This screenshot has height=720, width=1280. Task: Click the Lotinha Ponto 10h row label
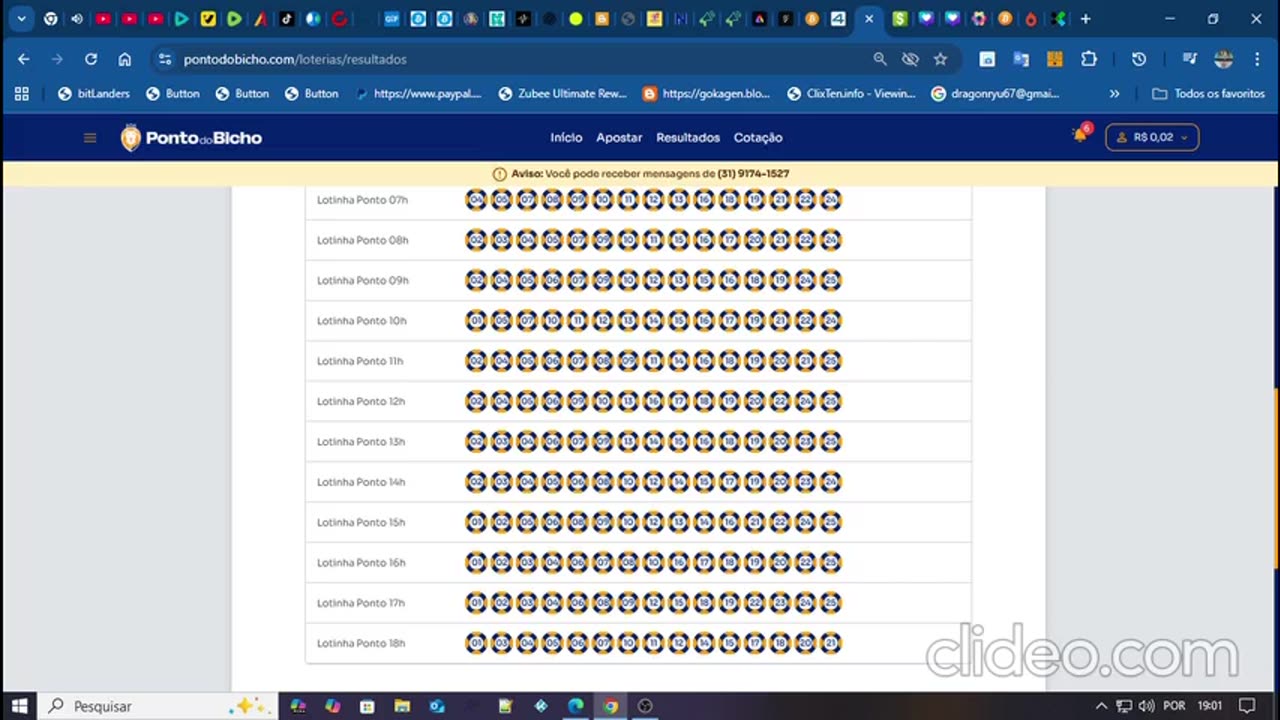coord(362,321)
